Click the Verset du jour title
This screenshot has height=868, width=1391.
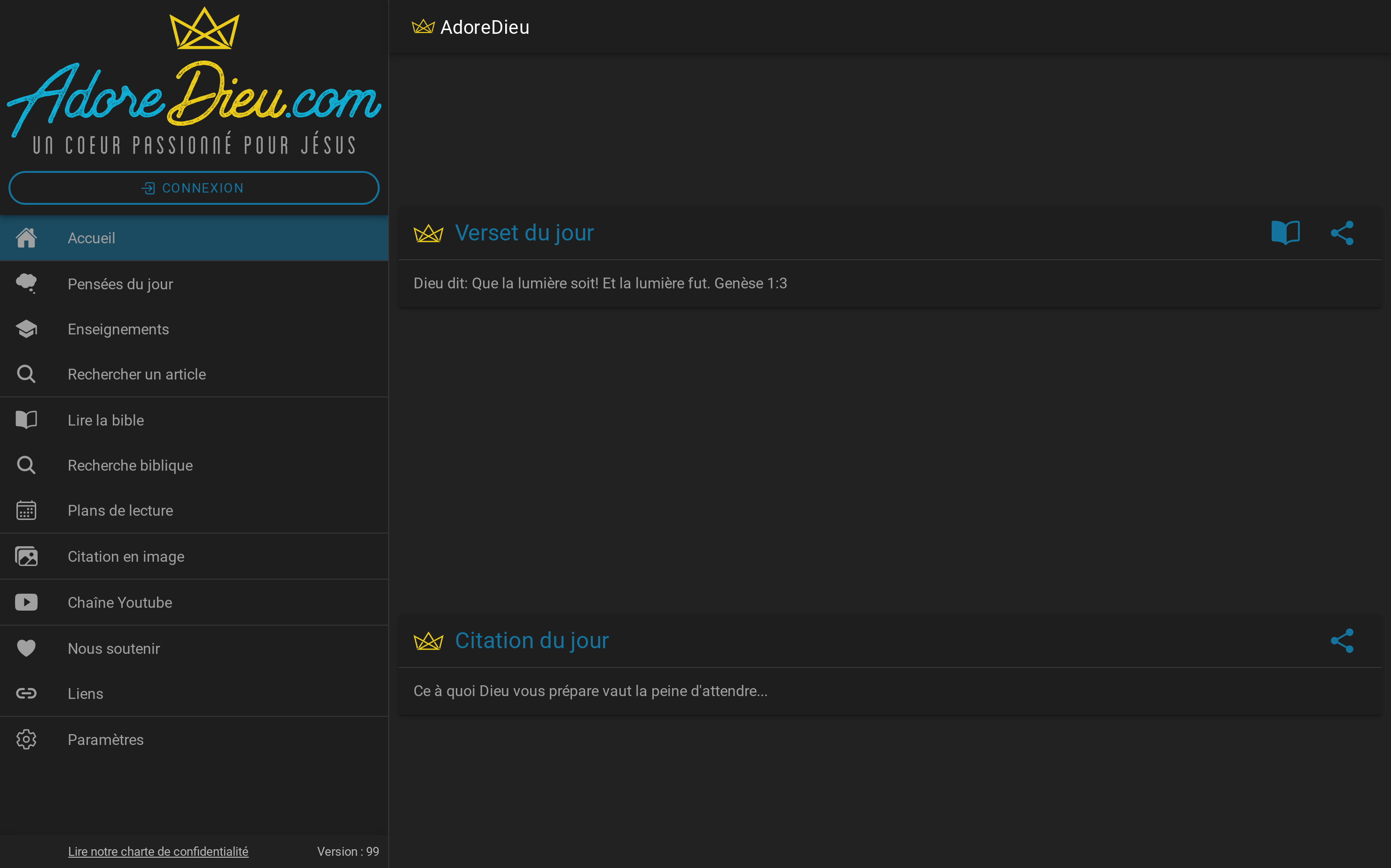click(524, 233)
